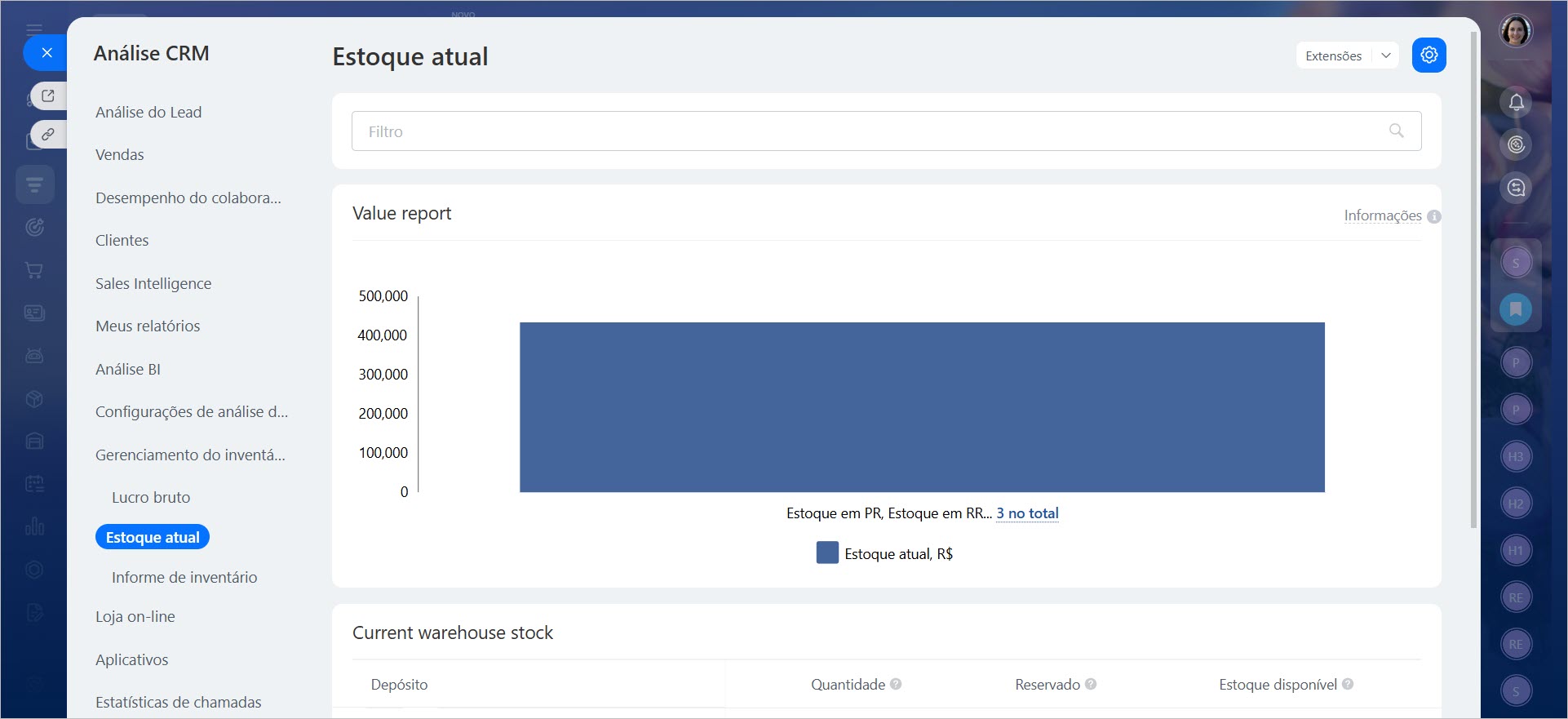Click the copy link icon

(48, 134)
